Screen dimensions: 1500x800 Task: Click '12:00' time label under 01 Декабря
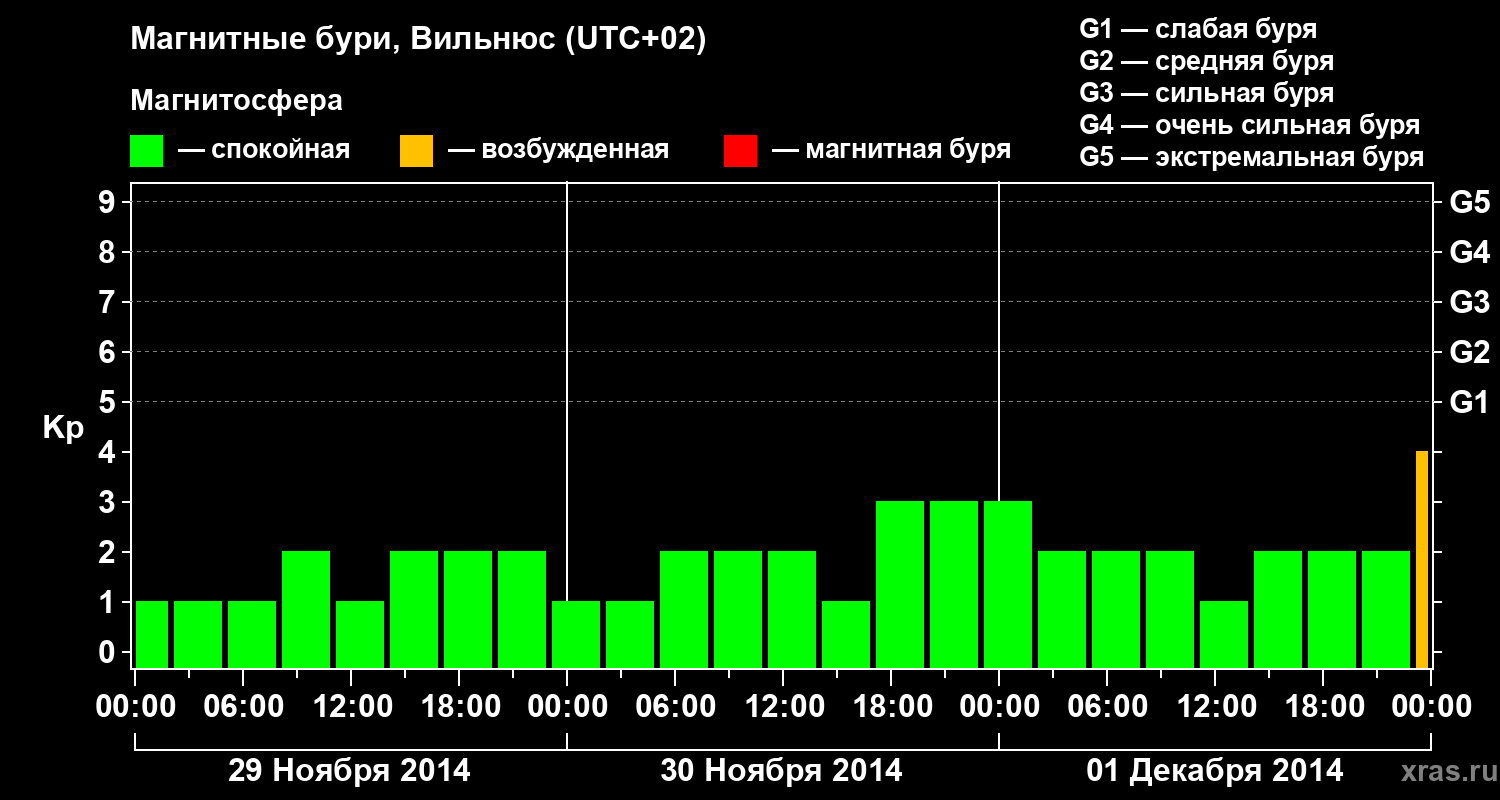pos(1216,707)
